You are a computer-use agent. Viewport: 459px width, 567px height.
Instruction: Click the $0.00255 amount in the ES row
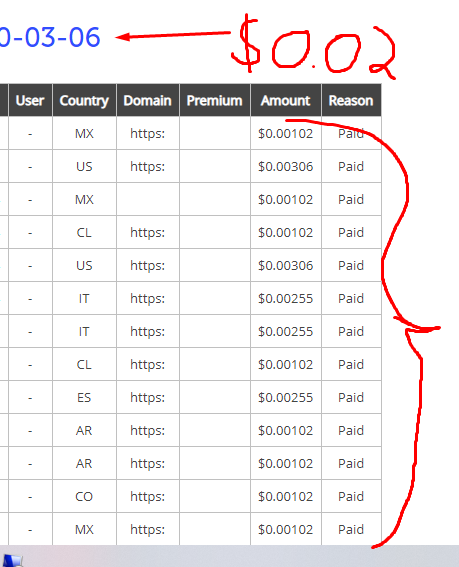(x=285, y=397)
